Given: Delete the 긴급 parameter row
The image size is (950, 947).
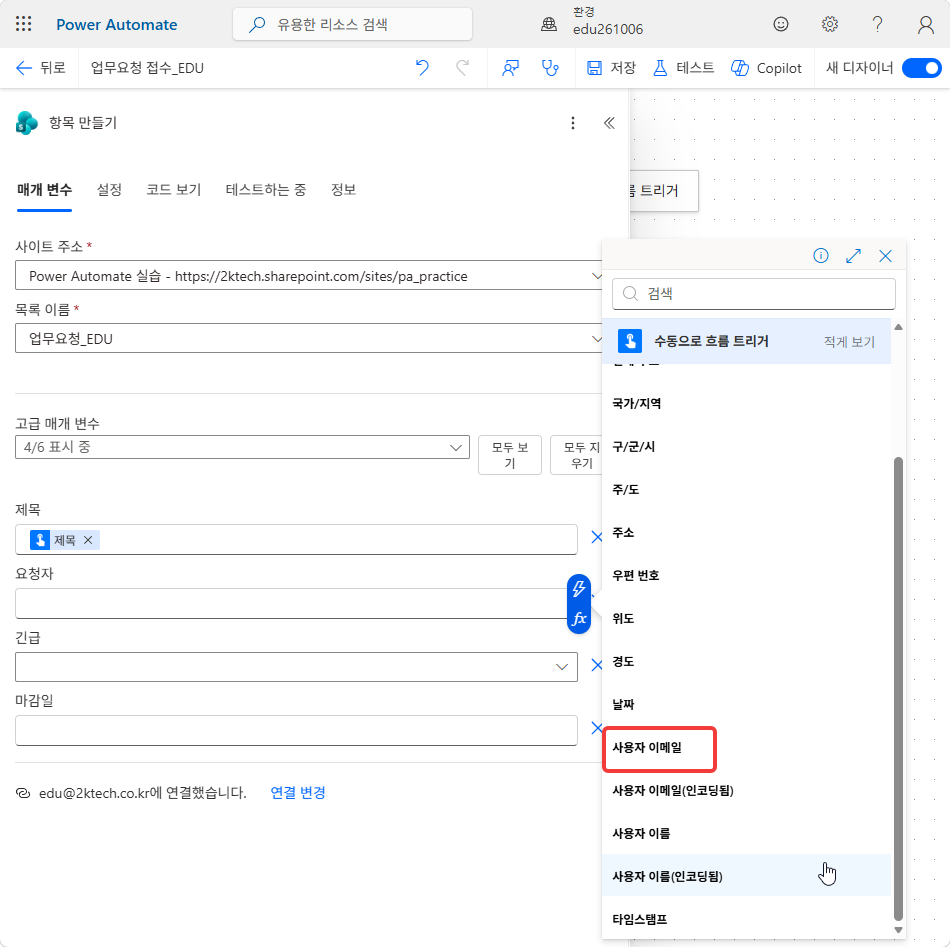Looking at the screenshot, I should tap(596, 665).
